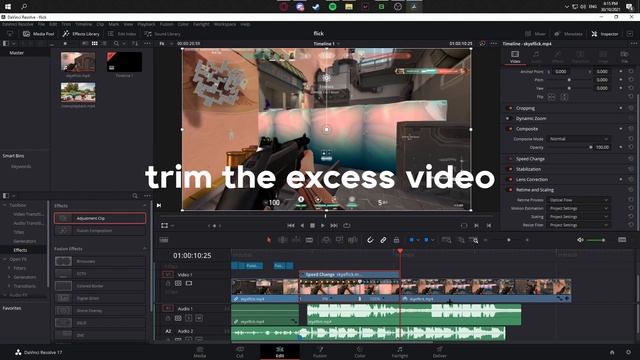The image size is (640, 360).
Task: Open viewer transform overlay mode icon
Action: (x=164, y=225)
